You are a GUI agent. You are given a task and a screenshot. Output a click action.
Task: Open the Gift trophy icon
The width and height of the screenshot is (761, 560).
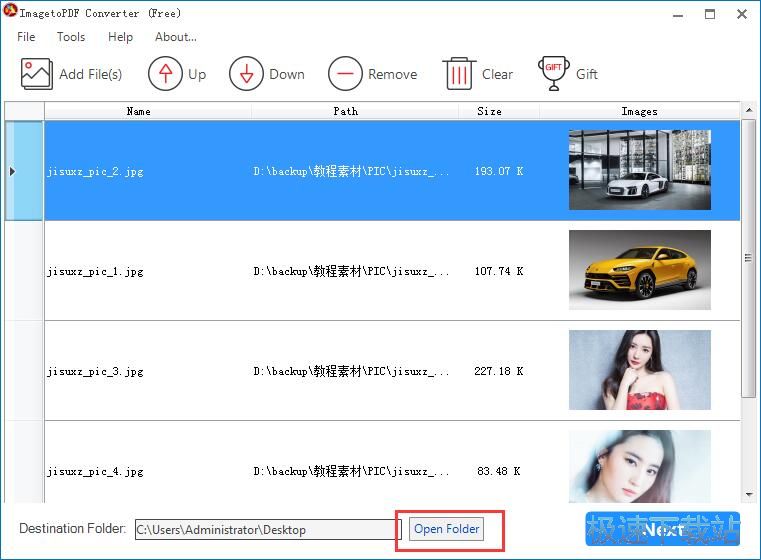tap(554, 74)
